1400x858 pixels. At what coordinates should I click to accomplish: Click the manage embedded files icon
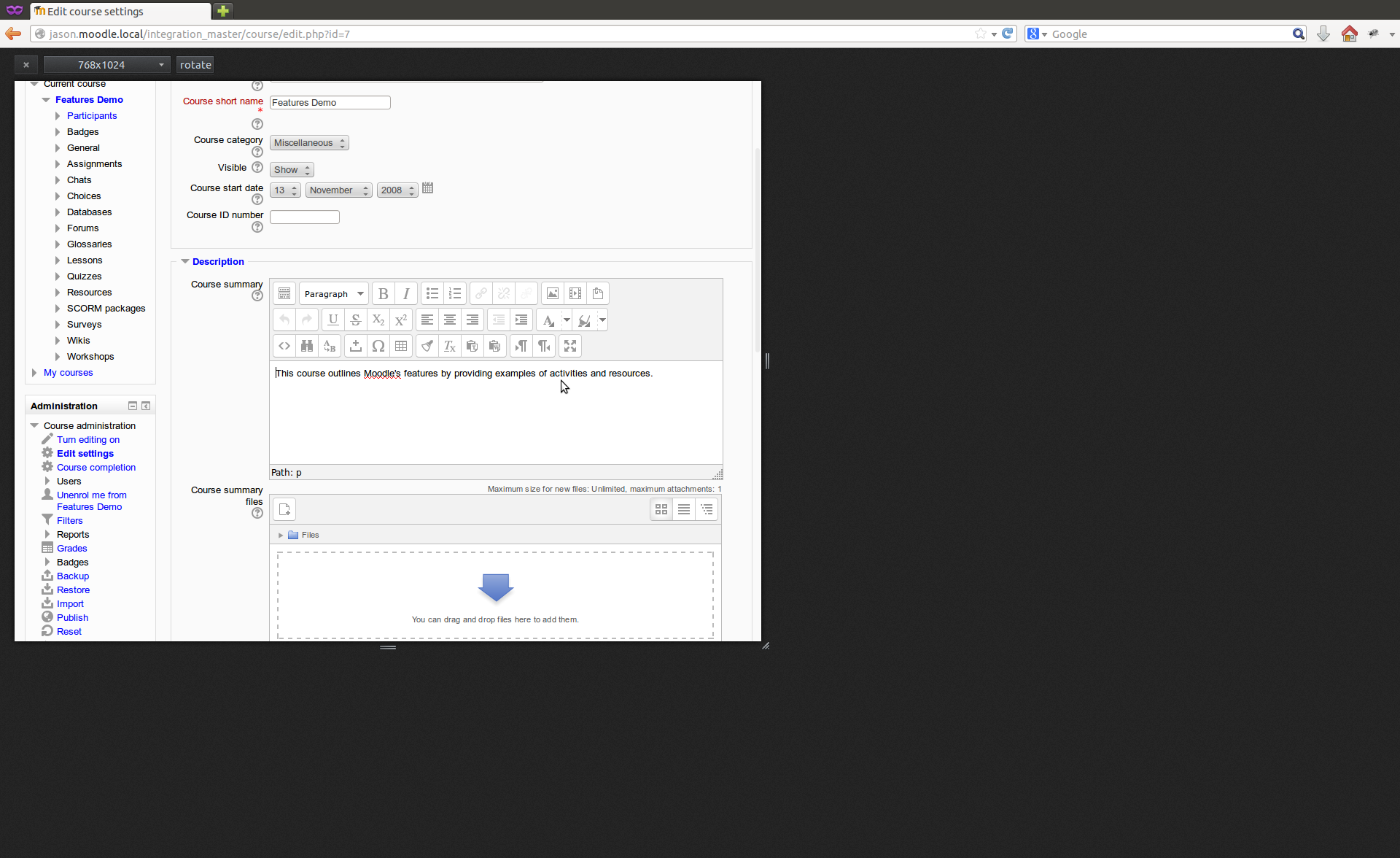coord(598,293)
